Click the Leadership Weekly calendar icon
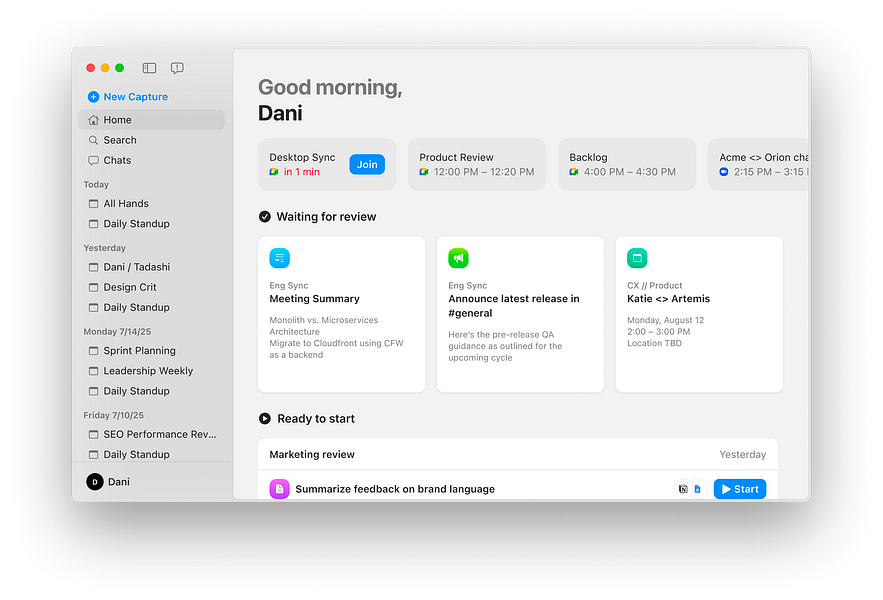This screenshot has height=600, width=883. tap(93, 371)
